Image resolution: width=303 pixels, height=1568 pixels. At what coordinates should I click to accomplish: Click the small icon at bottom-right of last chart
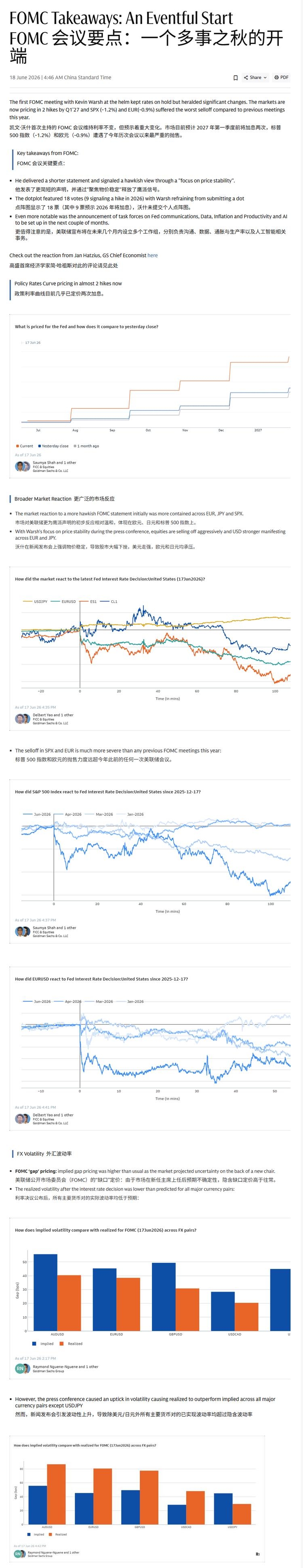[258, 1553]
